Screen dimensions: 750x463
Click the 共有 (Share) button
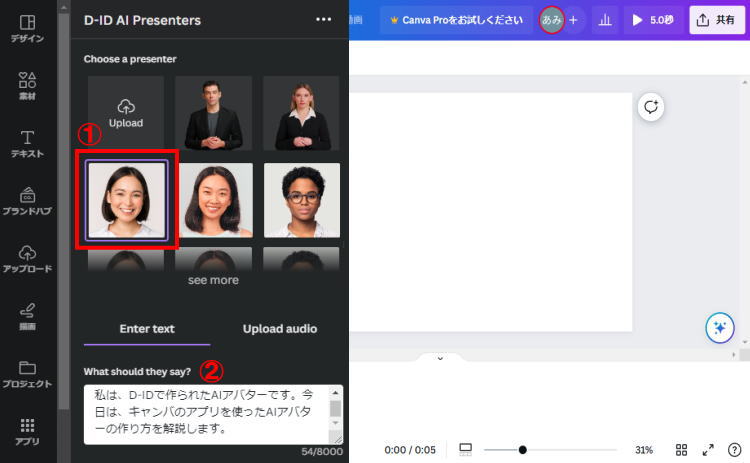717,20
